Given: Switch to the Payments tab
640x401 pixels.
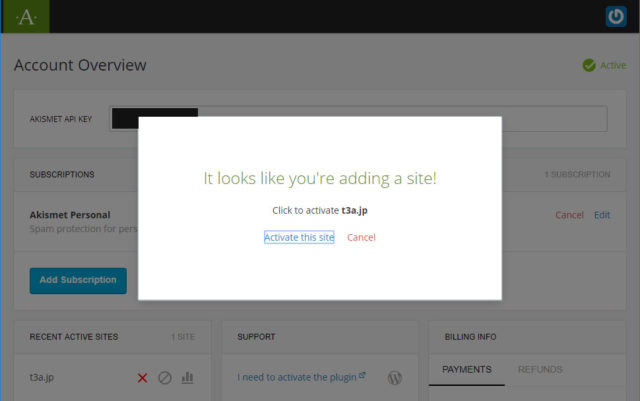Looking at the screenshot, I should click(467, 370).
